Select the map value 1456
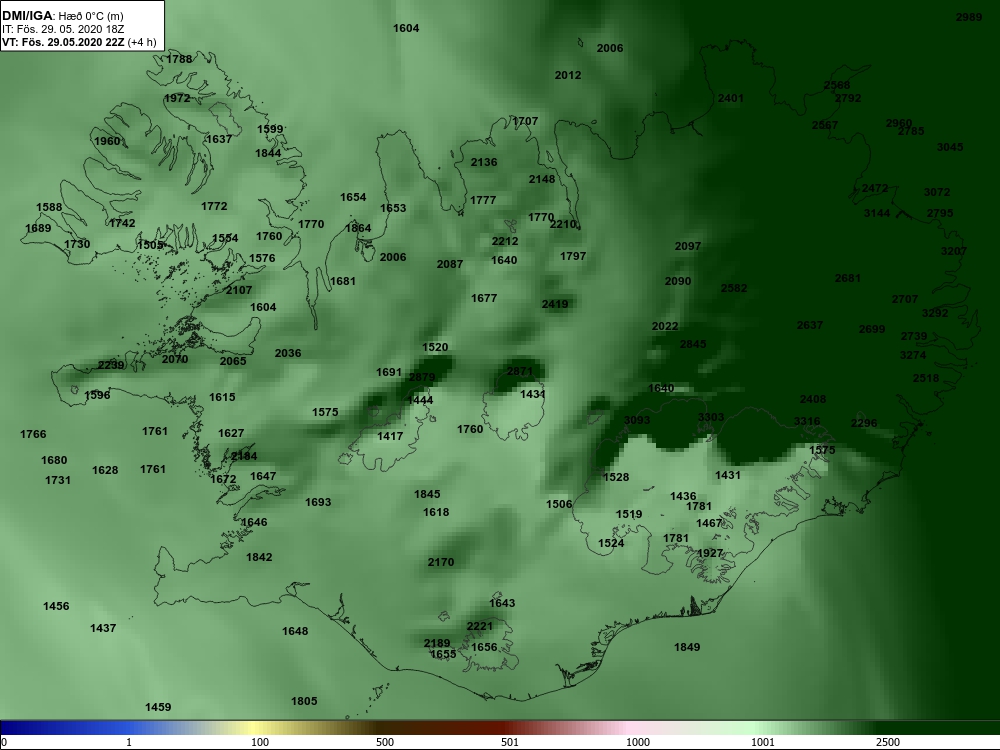The width and height of the screenshot is (1000, 750). (55, 607)
